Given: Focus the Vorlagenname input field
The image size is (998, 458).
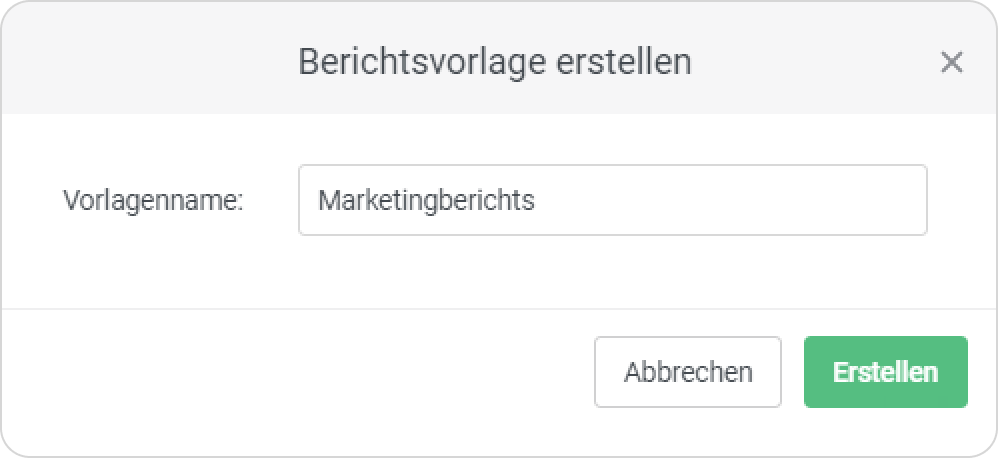Looking at the screenshot, I should [612, 200].
